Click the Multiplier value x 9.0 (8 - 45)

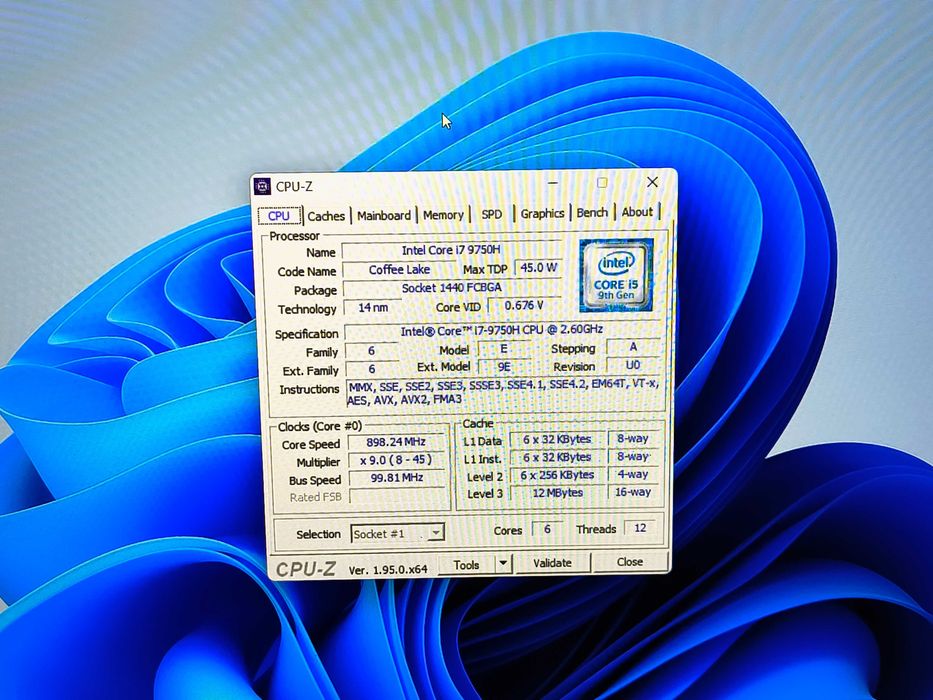point(396,460)
